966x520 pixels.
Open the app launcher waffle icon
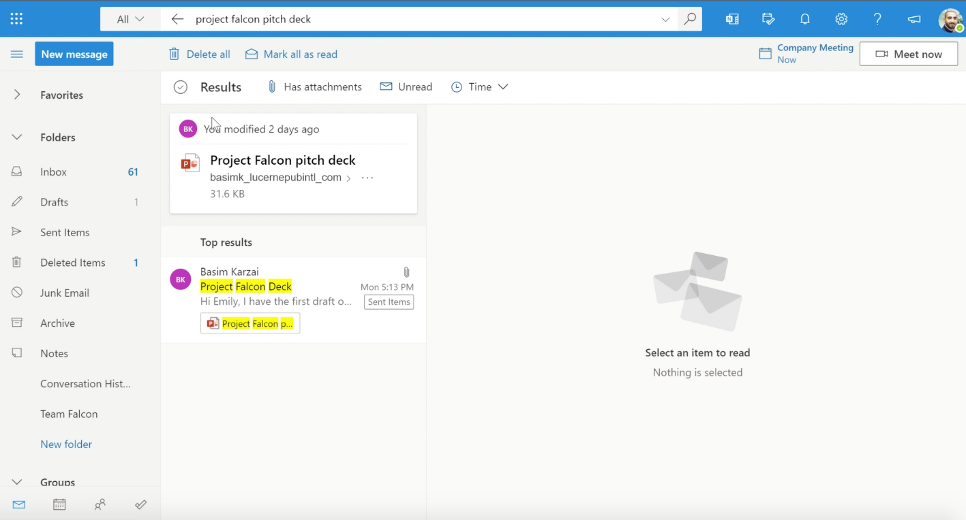coord(17,19)
